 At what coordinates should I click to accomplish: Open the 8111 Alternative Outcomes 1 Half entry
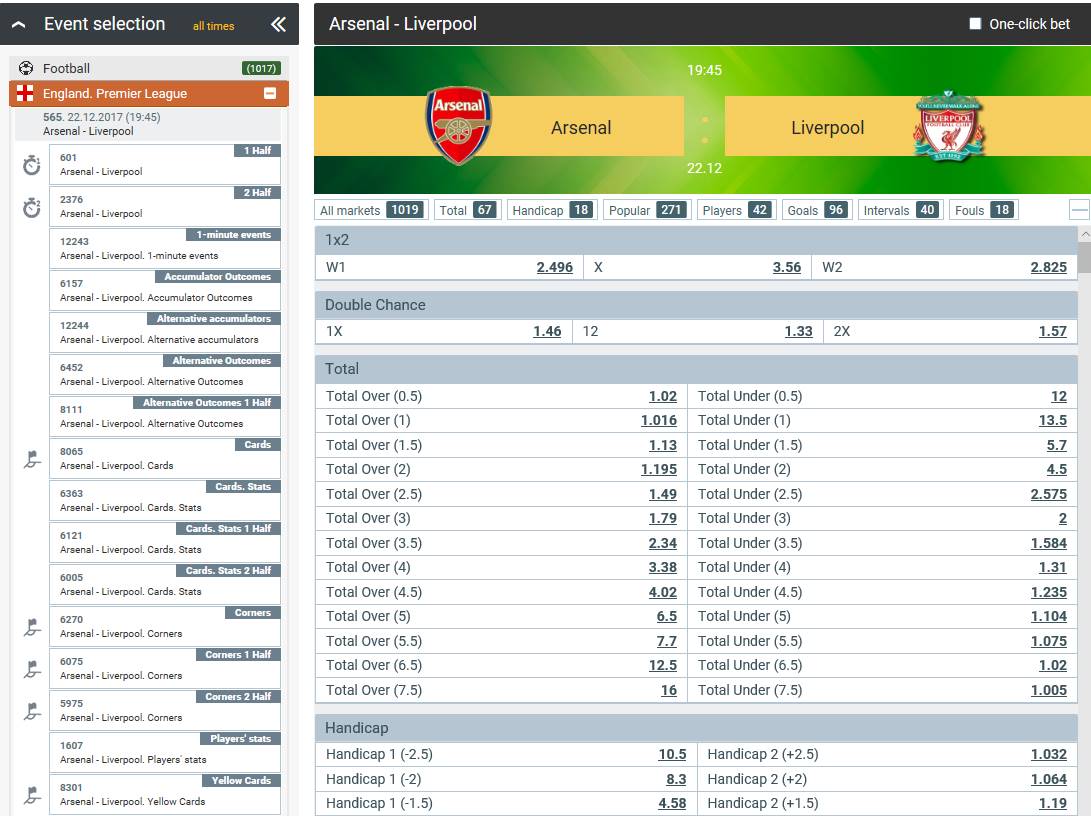pyautogui.click(x=165, y=416)
